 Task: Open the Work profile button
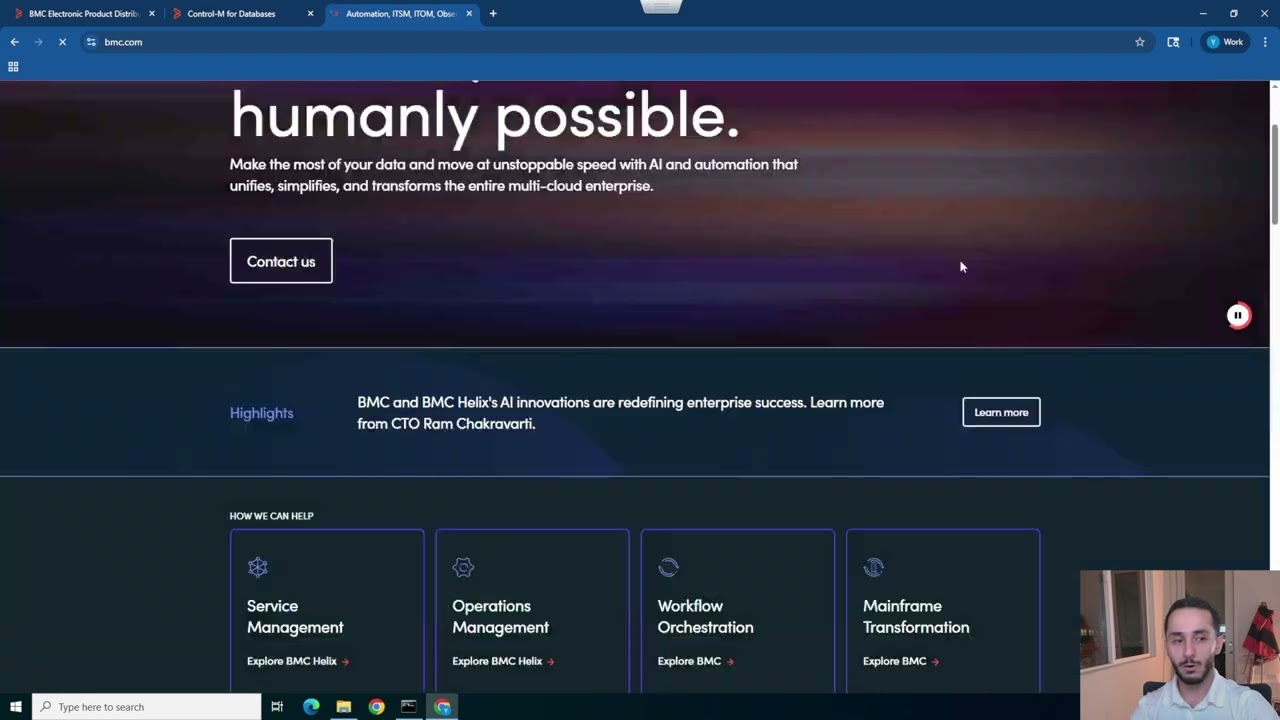point(1225,42)
